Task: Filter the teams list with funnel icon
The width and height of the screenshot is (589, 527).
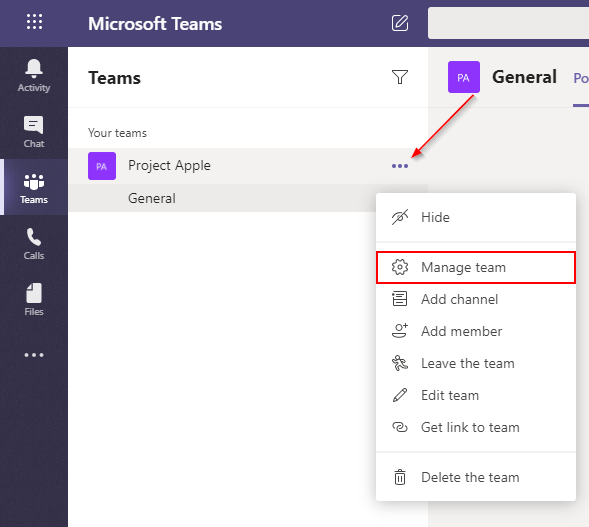Action: [400, 77]
